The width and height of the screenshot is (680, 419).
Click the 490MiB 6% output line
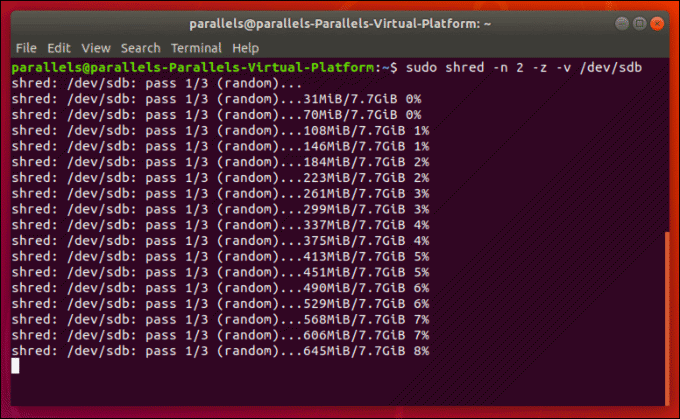click(220, 288)
